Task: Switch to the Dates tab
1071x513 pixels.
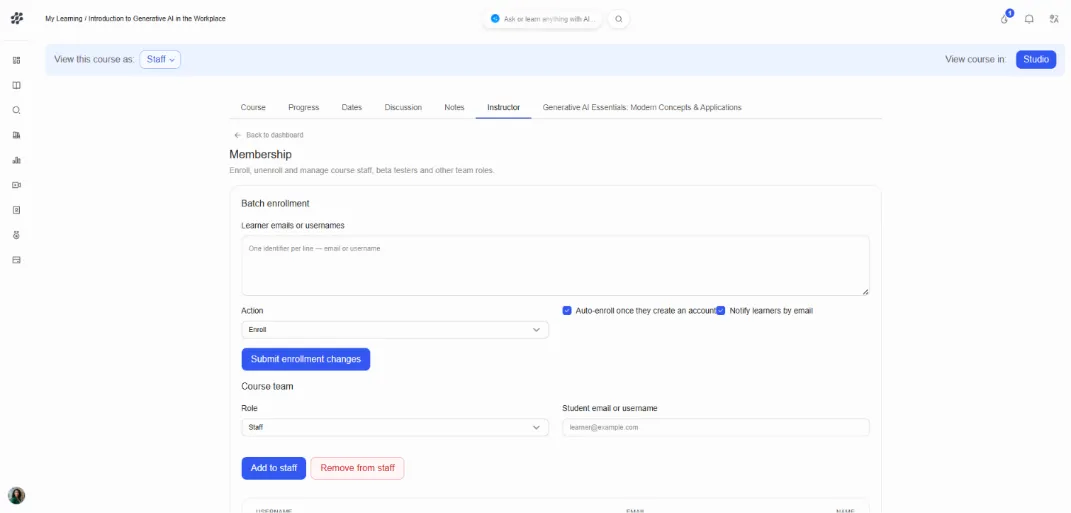Action: (352, 107)
